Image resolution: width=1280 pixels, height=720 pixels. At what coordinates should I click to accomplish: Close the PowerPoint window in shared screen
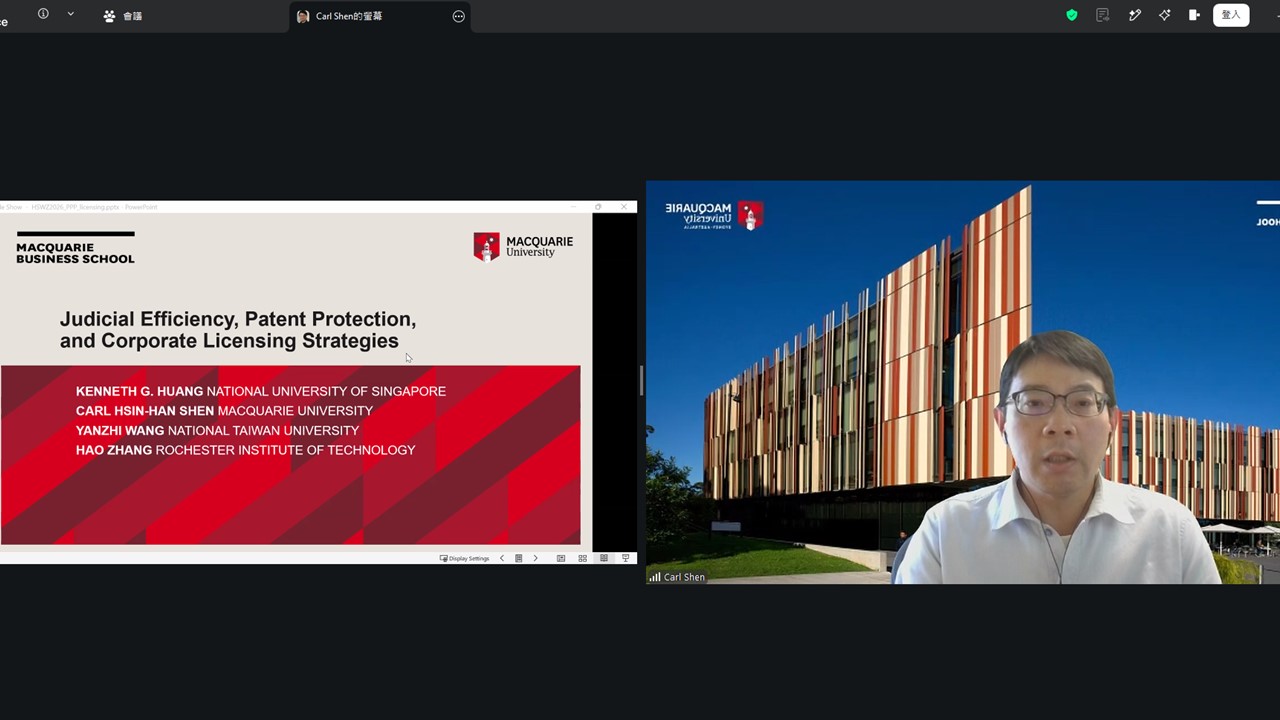[624, 207]
